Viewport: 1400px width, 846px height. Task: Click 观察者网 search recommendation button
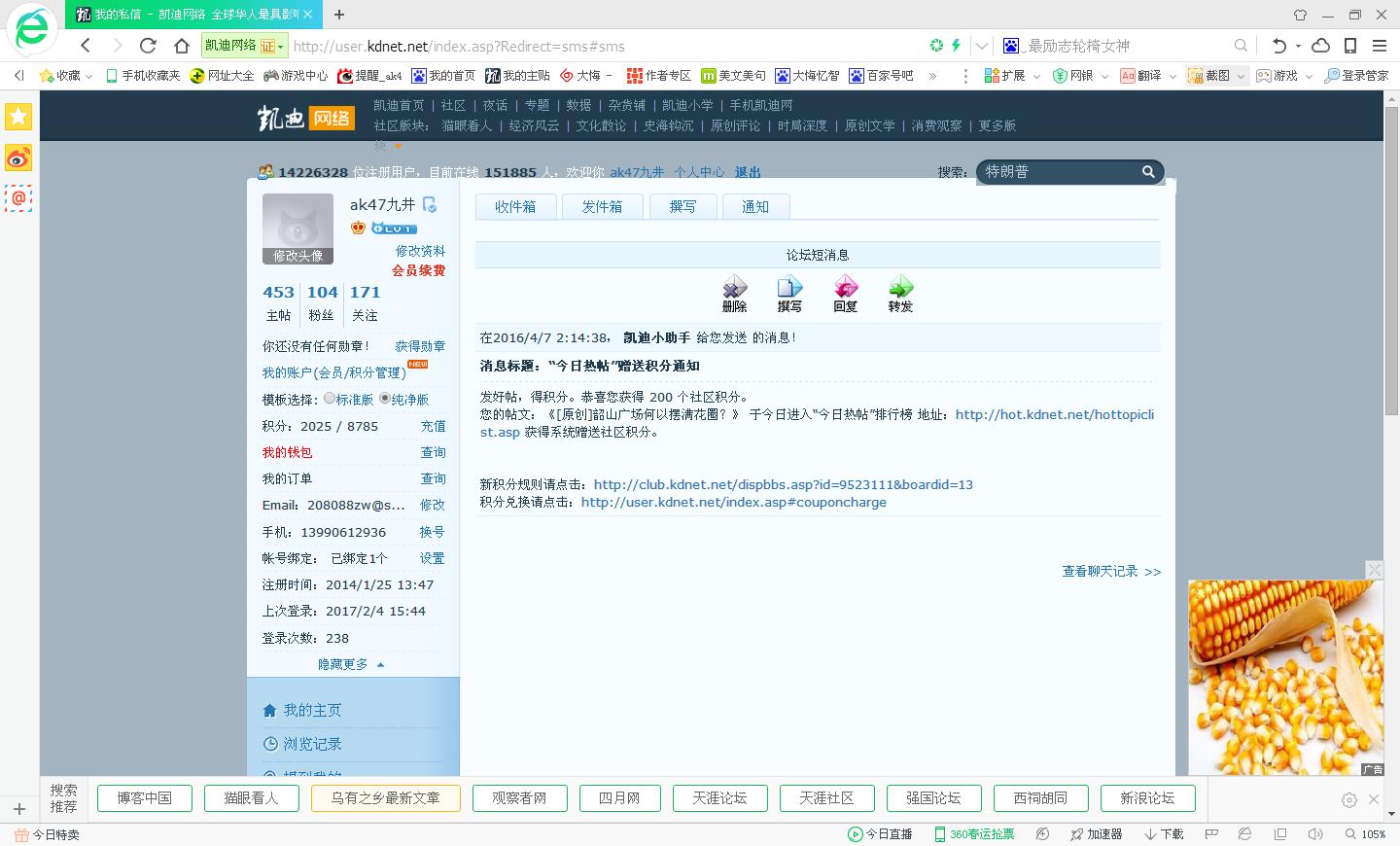click(519, 798)
